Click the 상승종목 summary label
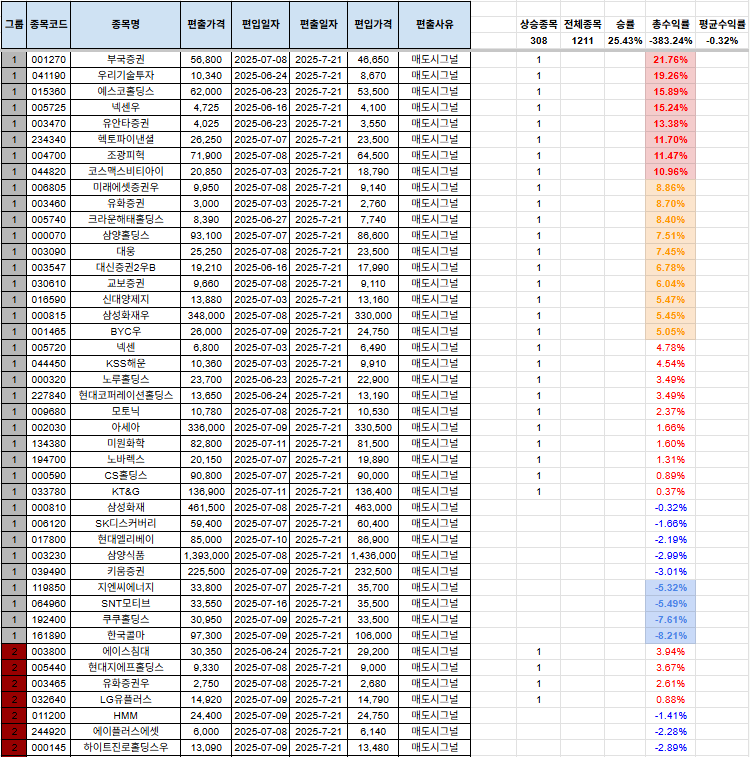This screenshot has width=750, height=757. (539, 24)
